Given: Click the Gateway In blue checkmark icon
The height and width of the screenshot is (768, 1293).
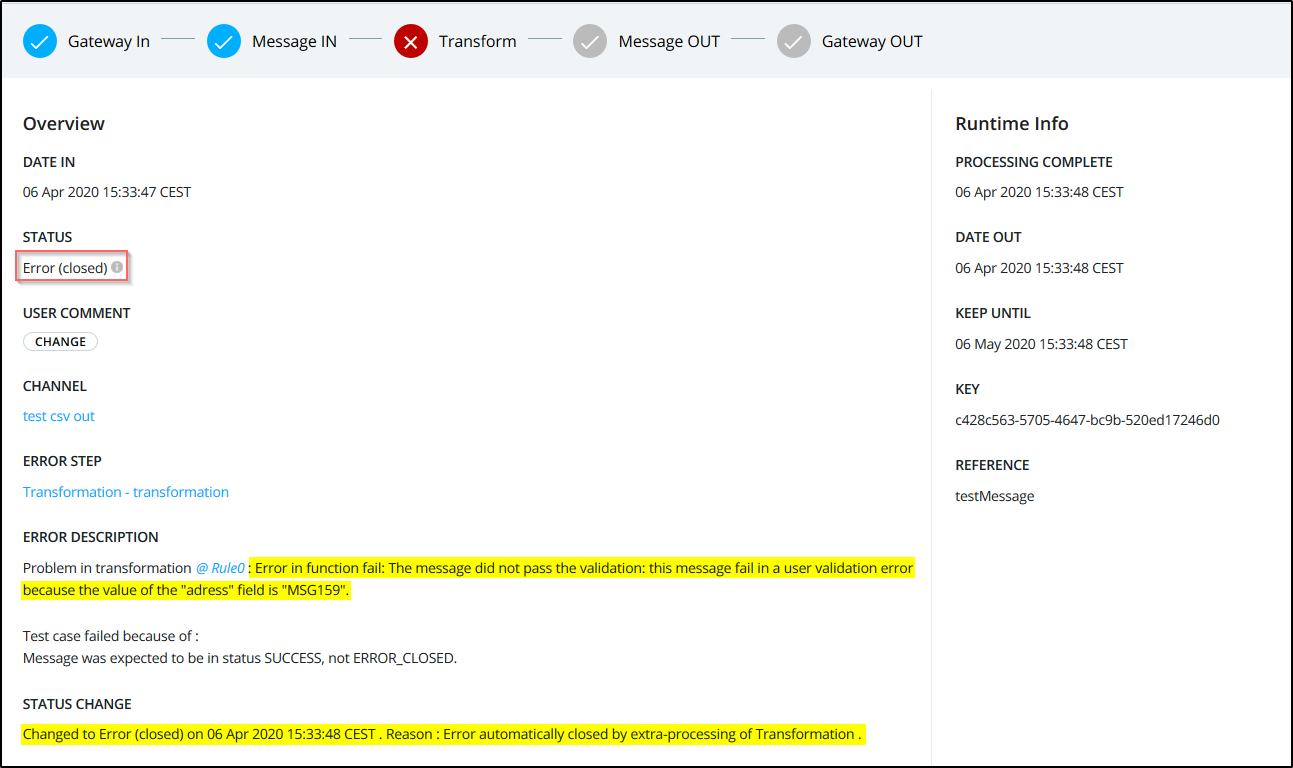Looking at the screenshot, I should pos(40,42).
